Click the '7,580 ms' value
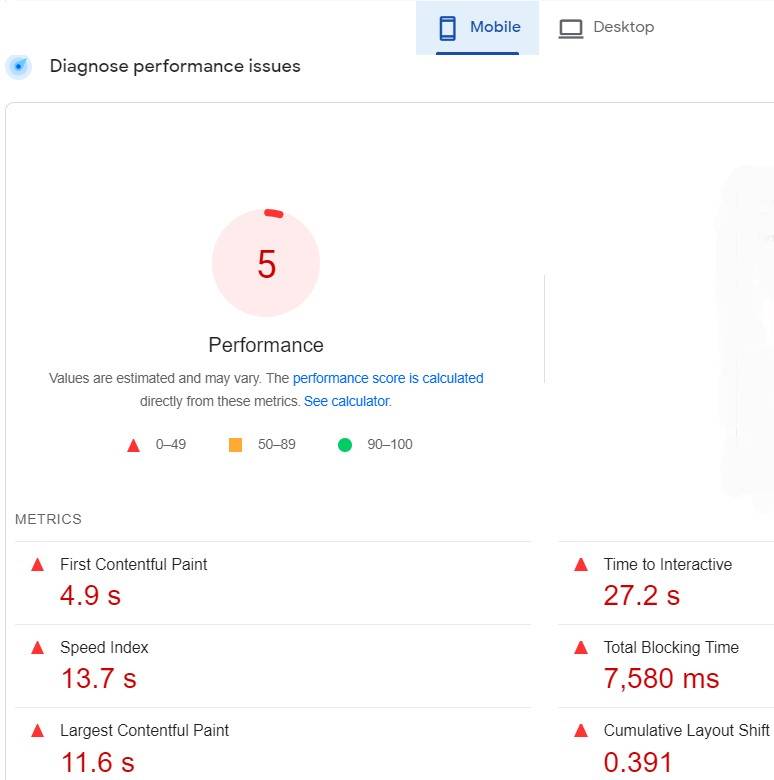The width and height of the screenshot is (774, 780). [x=662, y=679]
